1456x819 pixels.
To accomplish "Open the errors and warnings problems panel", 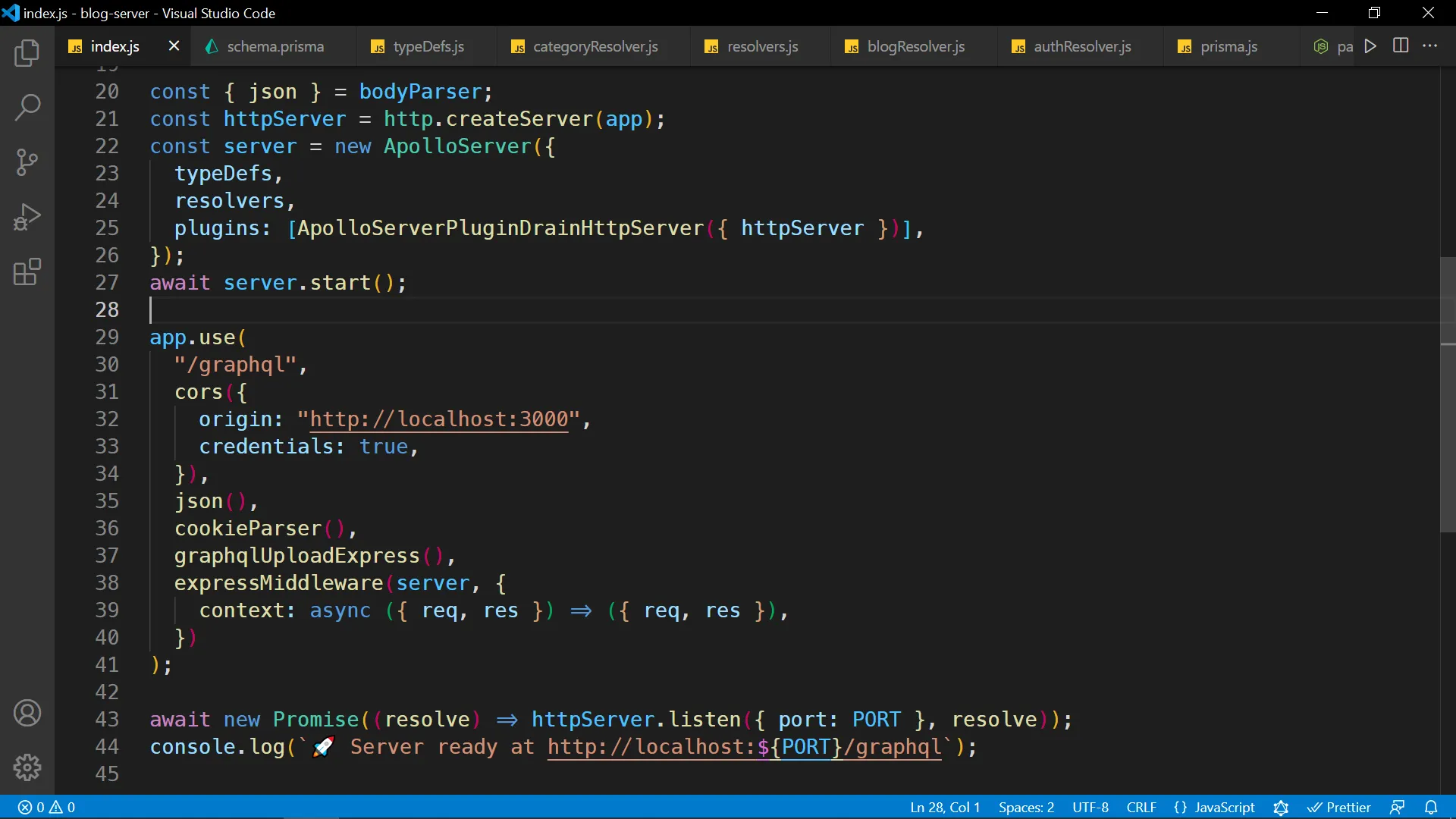I will pos(47,808).
